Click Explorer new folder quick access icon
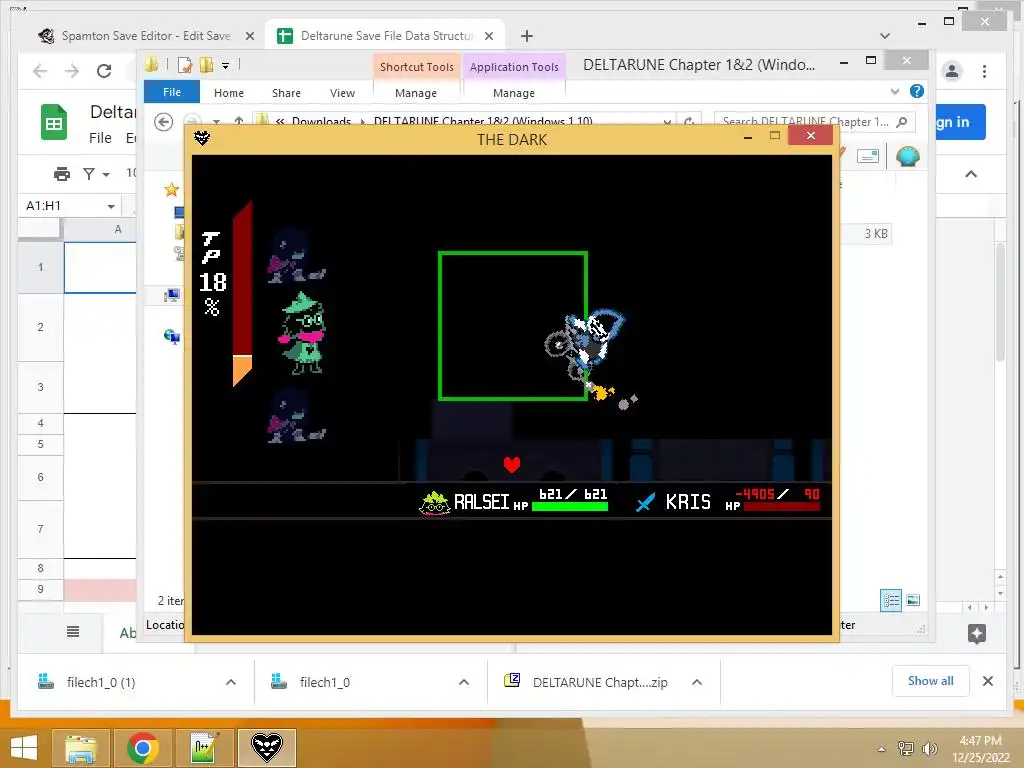This screenshot has height=768, width=1024. coord(206,65)
